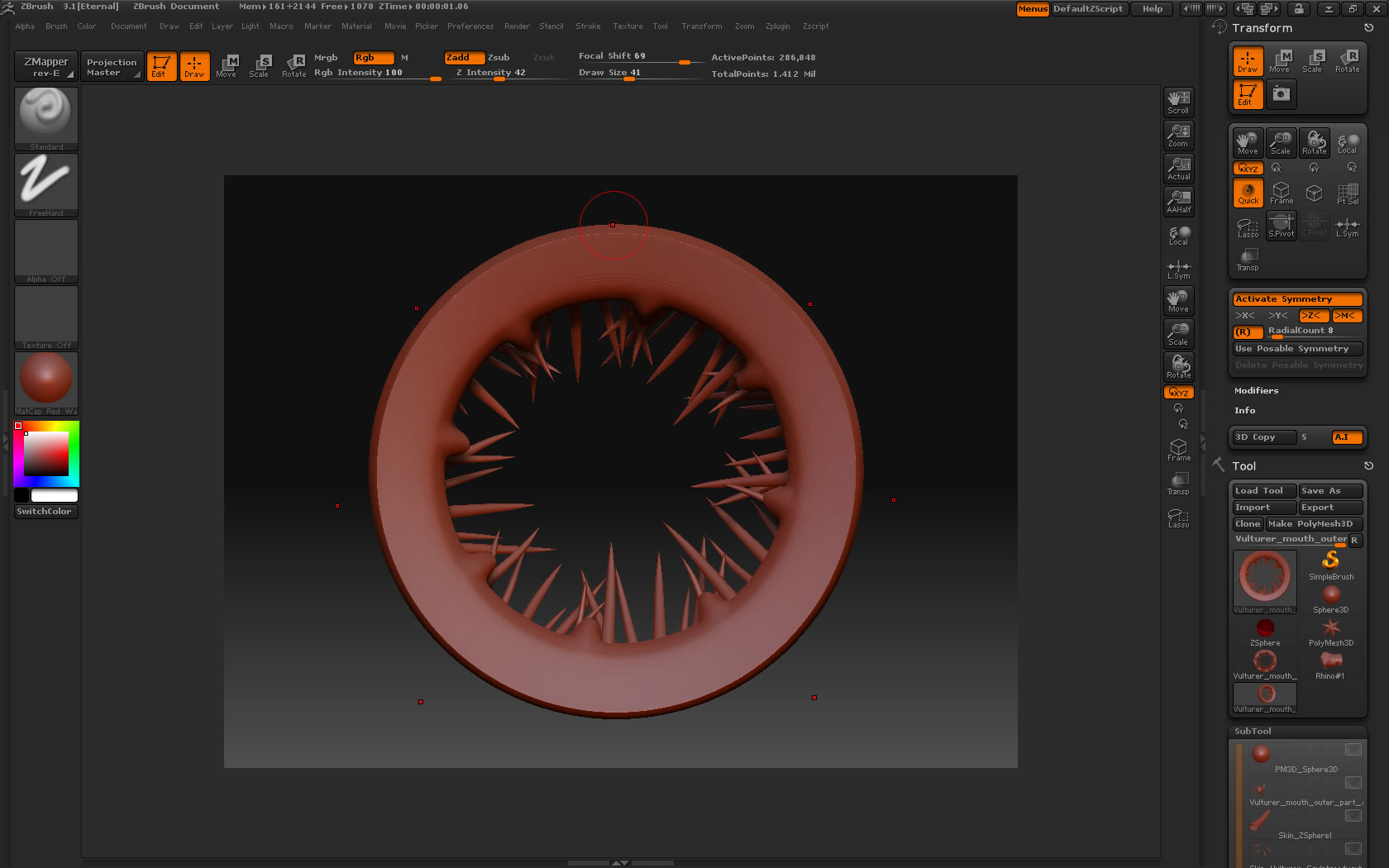Expand the ZMapper rev-E flyout
The image size is (1389, 868).
click(x=46, y=66)
